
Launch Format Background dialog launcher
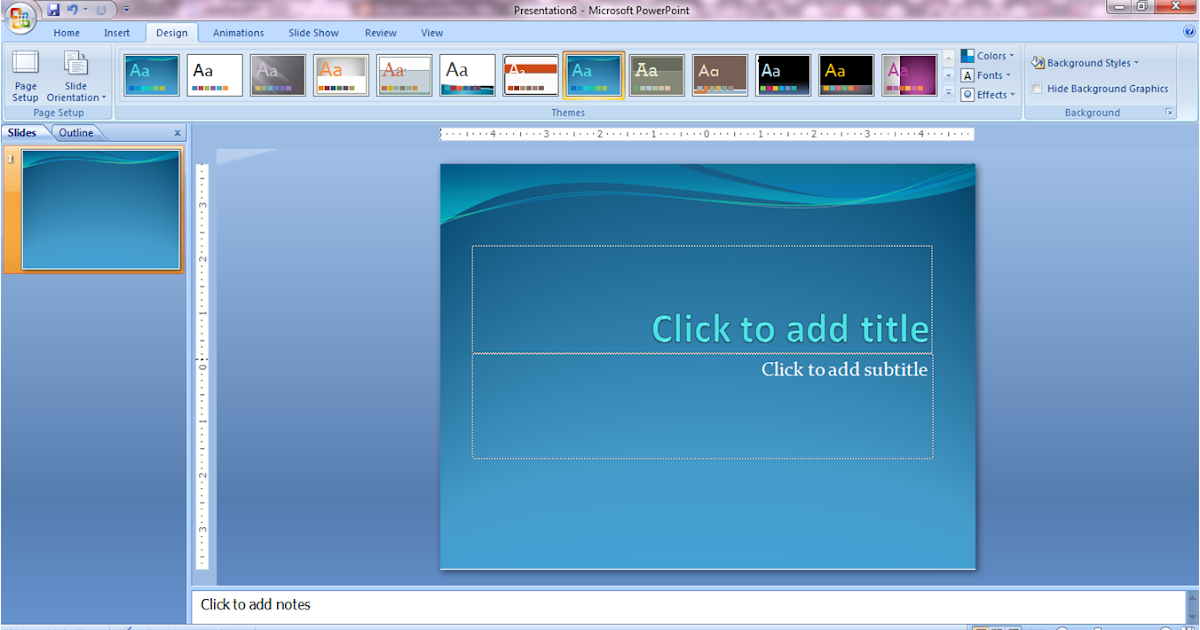(1169, 113)
